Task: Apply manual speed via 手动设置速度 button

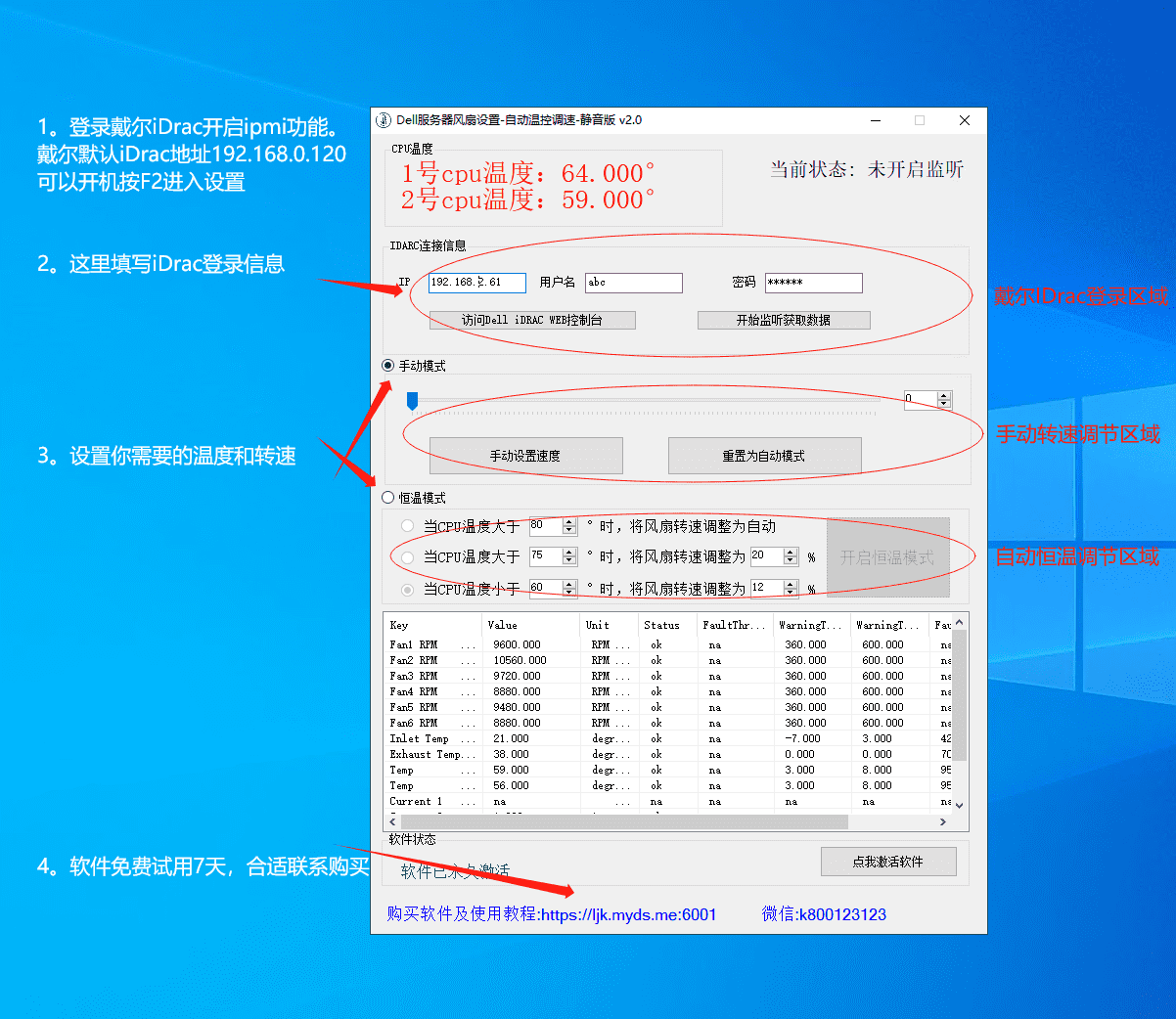Action: click(x=525, y=455)
